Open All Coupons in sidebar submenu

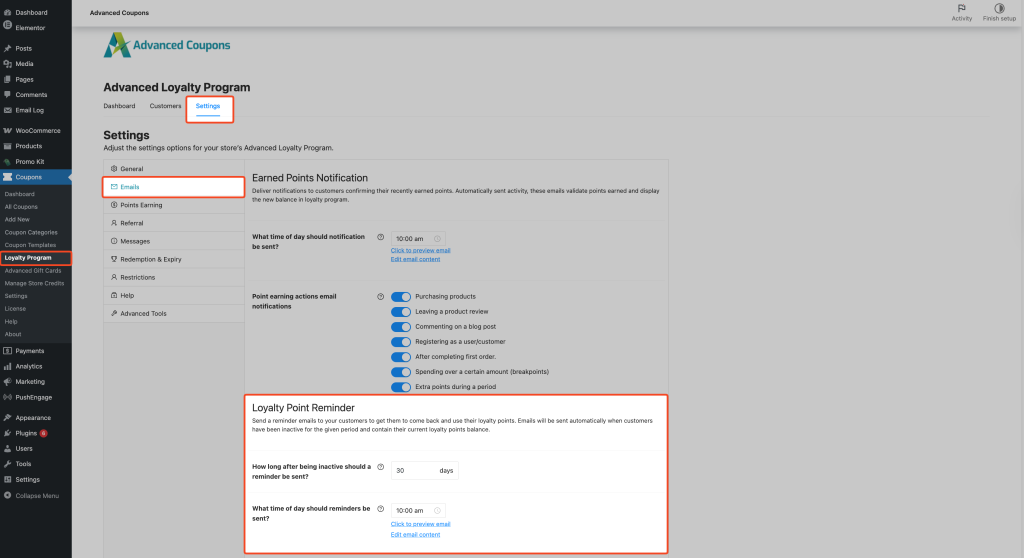(21, 206)
